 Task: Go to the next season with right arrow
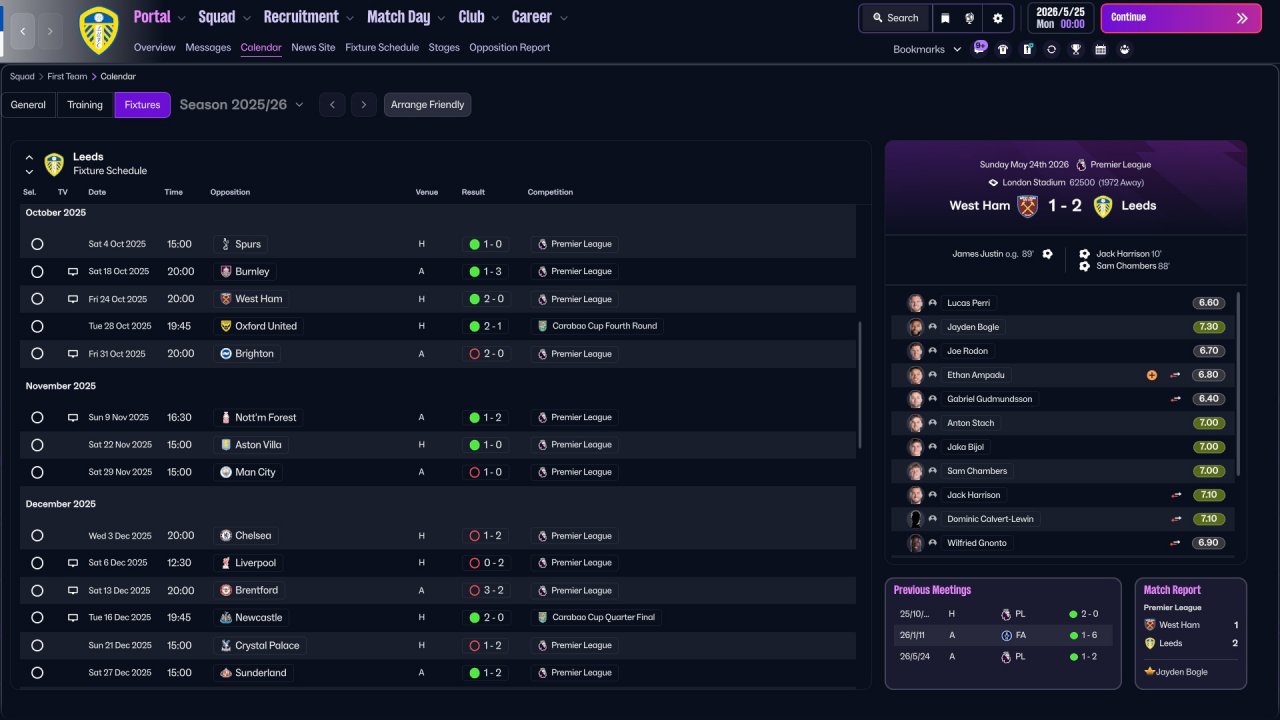[364, 105]
